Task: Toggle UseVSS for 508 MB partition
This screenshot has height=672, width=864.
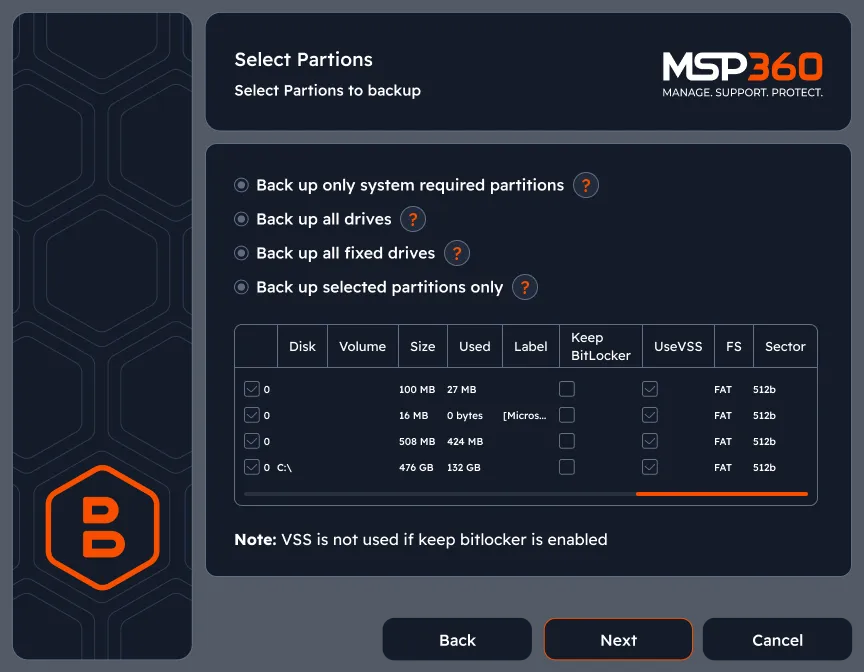Action: tap(650, 441)
